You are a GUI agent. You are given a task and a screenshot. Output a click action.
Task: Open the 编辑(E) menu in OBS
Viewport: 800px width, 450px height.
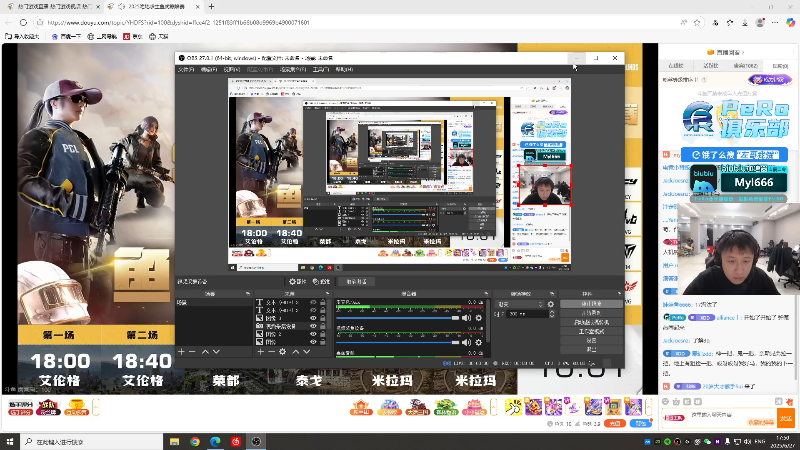(x=209, y=69)
